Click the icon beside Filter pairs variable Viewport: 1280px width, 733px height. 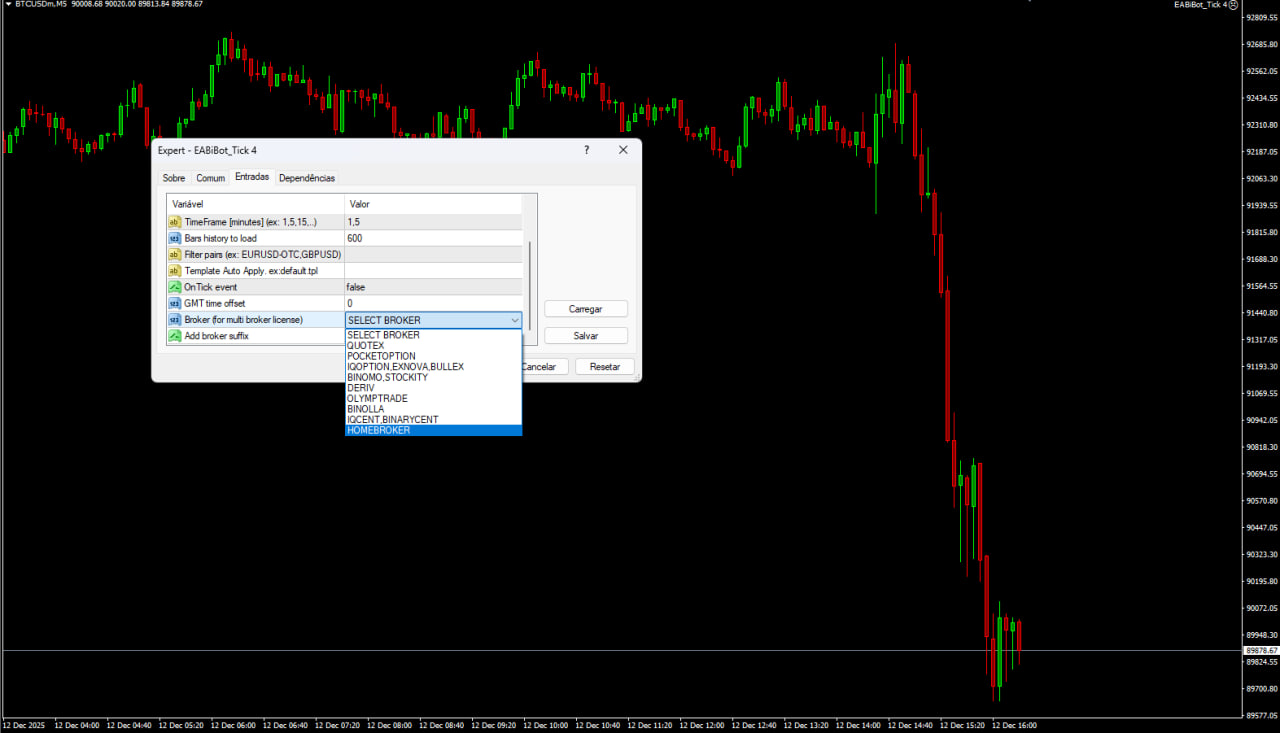pos(174,254)
